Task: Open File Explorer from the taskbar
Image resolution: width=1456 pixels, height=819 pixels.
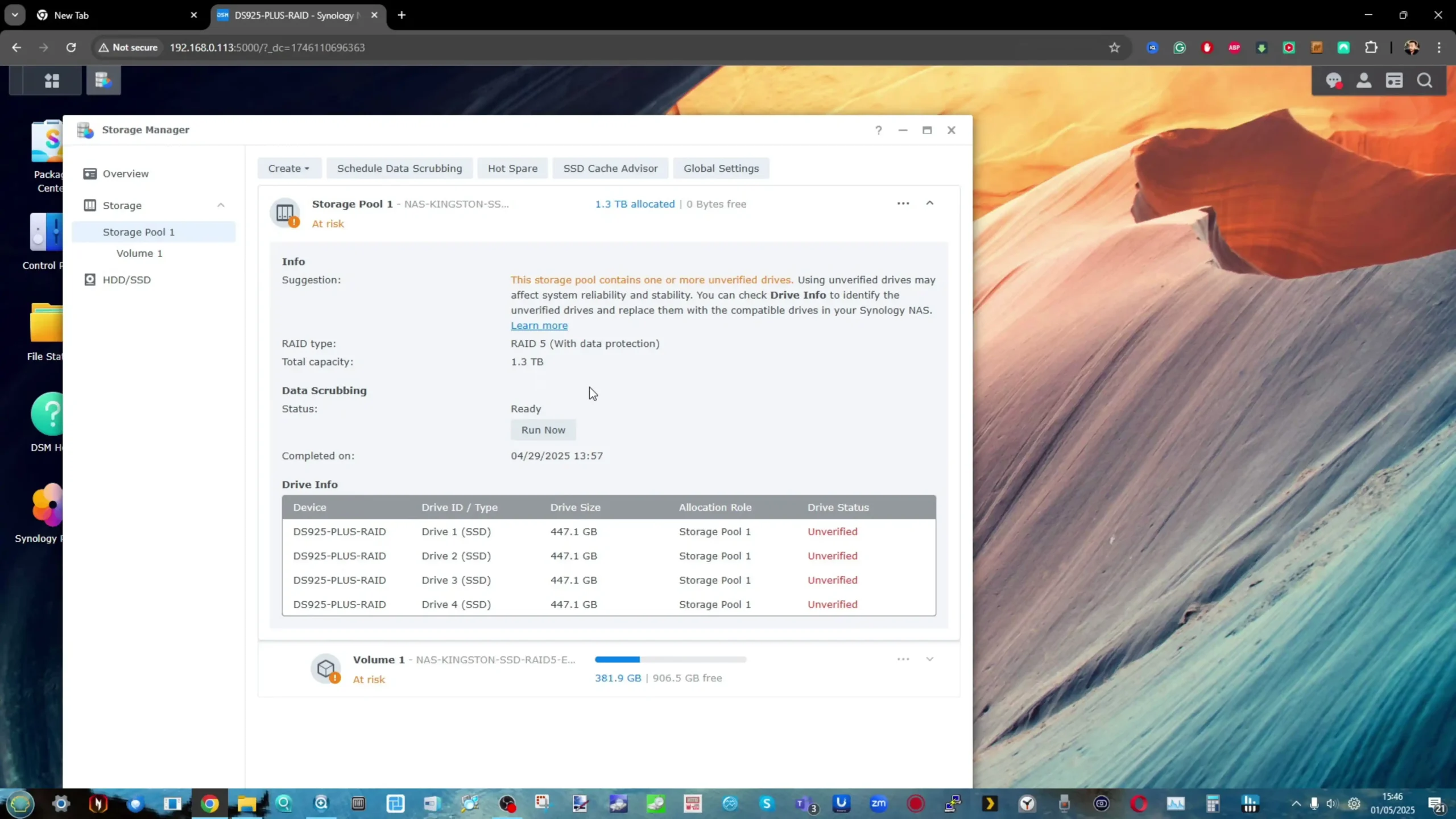Action: pos(247,804)
